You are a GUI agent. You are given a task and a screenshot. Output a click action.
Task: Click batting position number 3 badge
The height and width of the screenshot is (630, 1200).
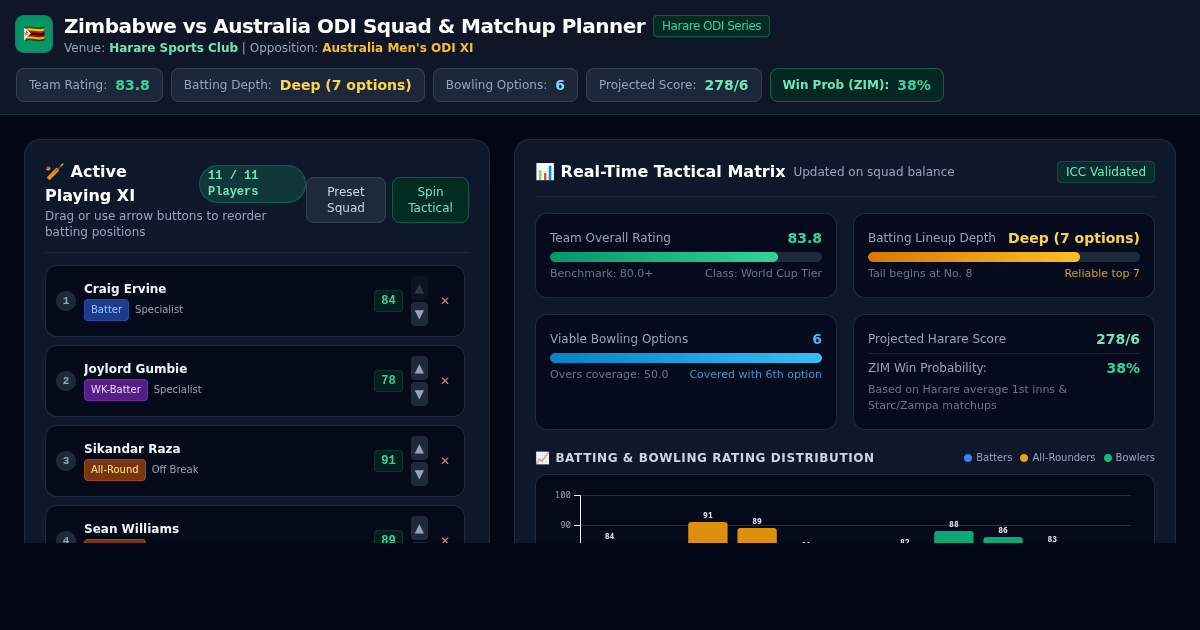pyautogui.click(x=66, y=461)
